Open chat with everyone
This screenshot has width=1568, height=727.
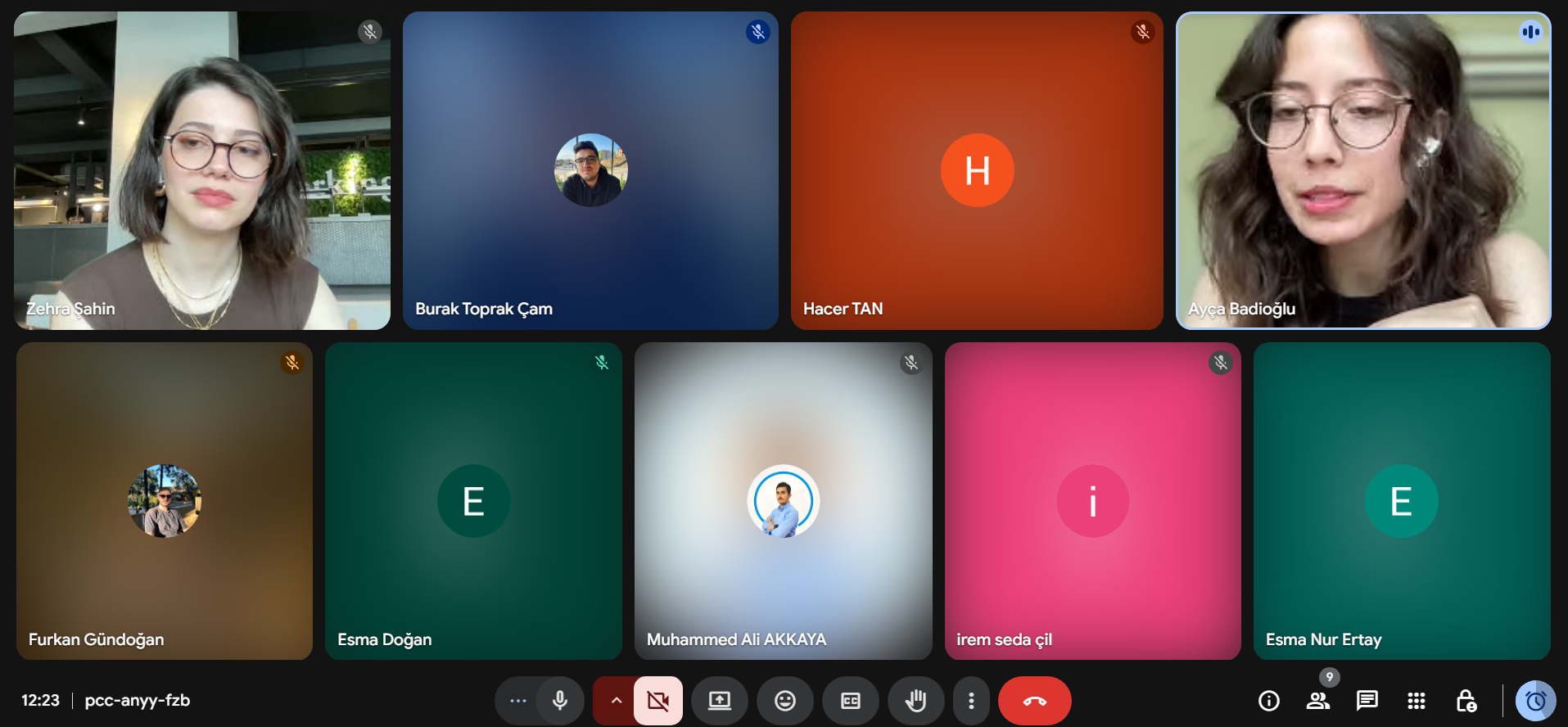tap(1367, 701)
